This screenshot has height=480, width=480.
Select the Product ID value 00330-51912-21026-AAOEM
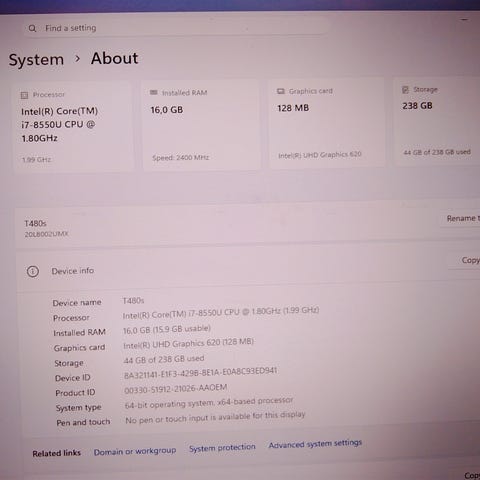(176, 389)
